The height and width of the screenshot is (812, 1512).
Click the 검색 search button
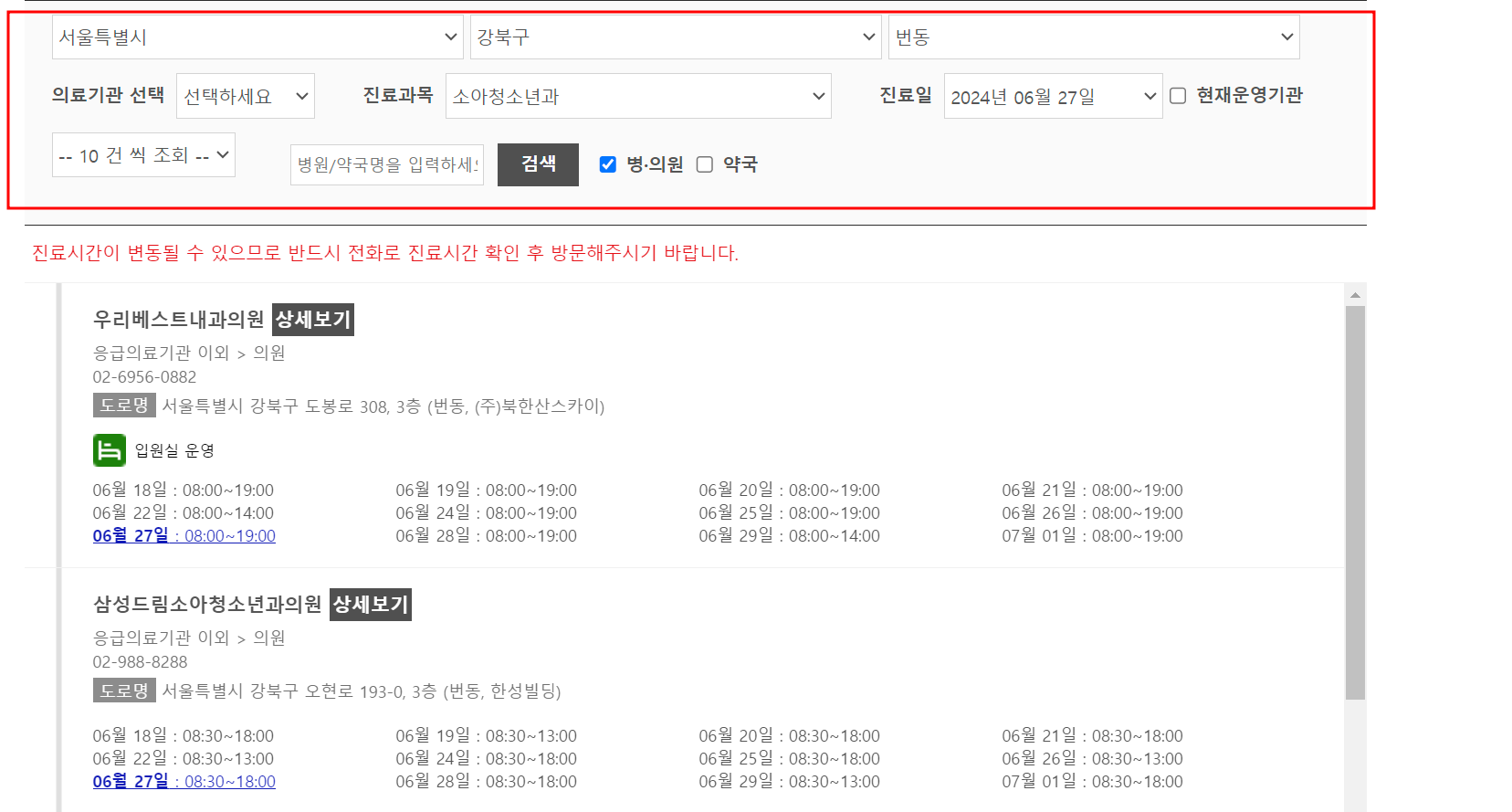538,164
